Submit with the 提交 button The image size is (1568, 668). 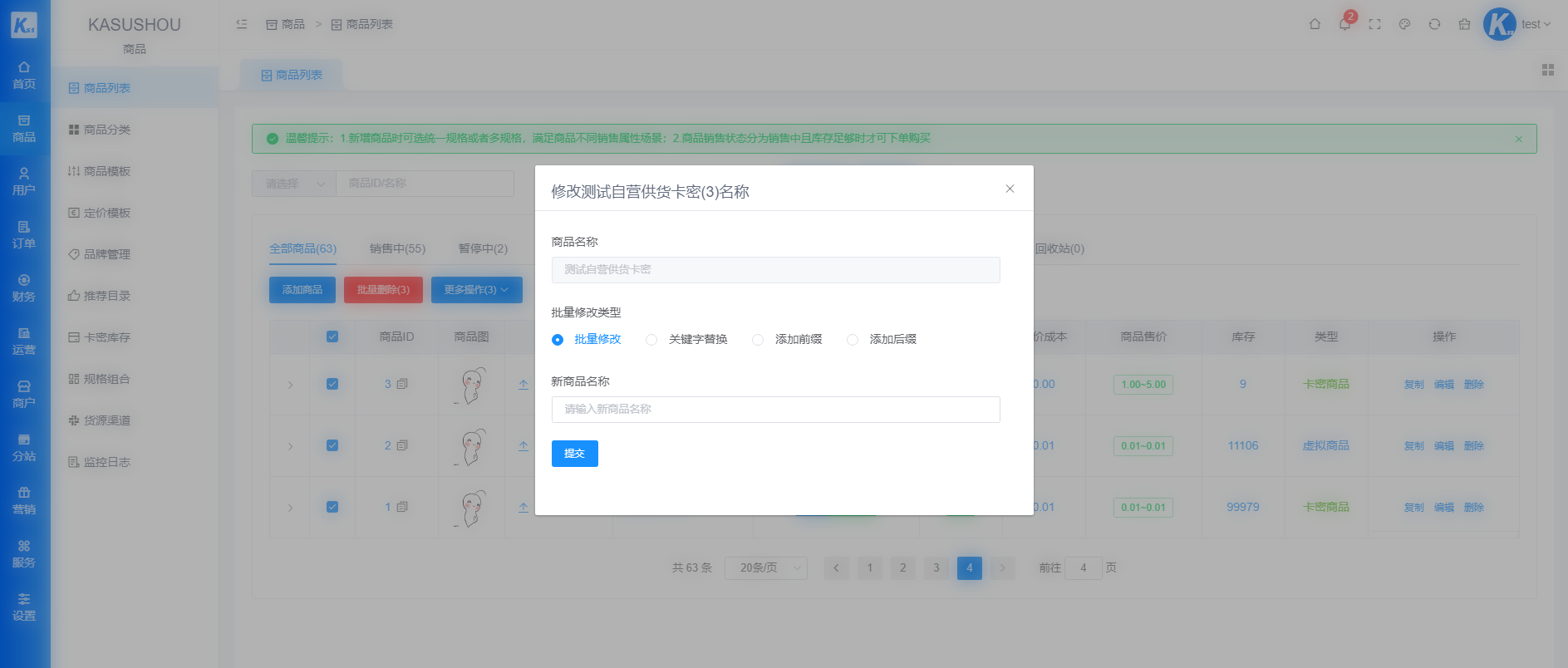575,454
